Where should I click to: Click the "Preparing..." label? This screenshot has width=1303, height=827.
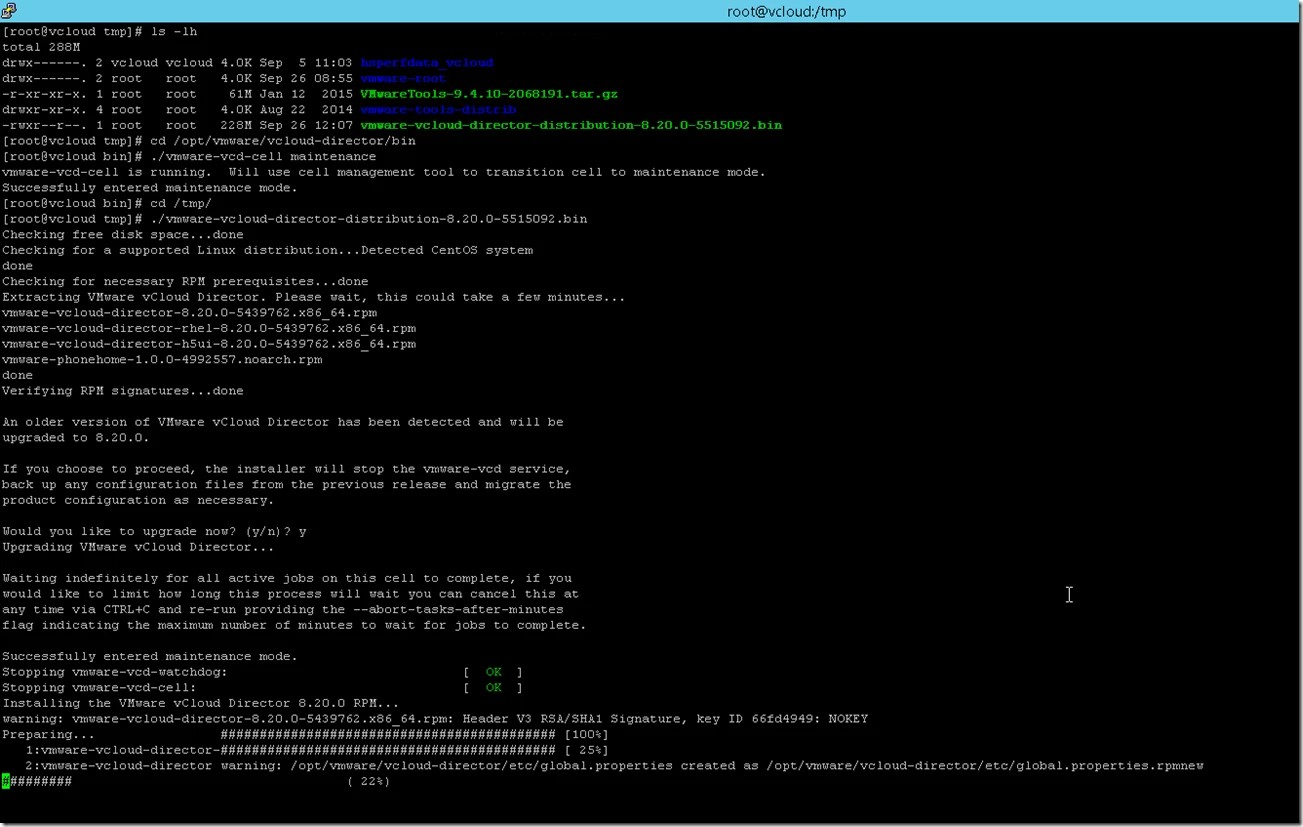[x=49, y=735]
